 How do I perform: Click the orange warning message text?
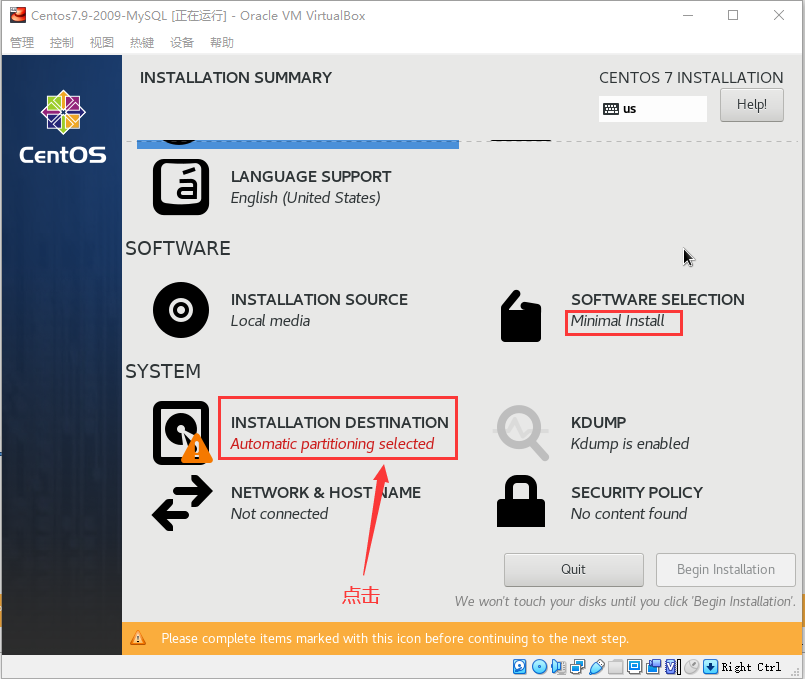[x=395, y=638]
